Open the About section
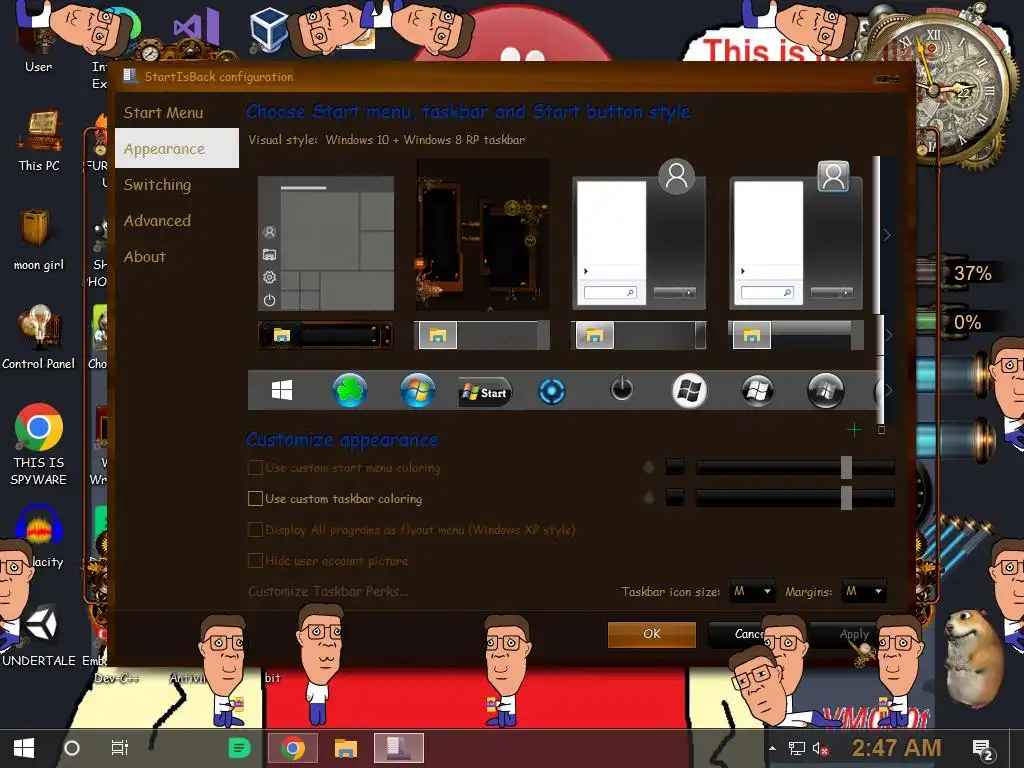The image size is (1024, 768). (x=145, y=257)
